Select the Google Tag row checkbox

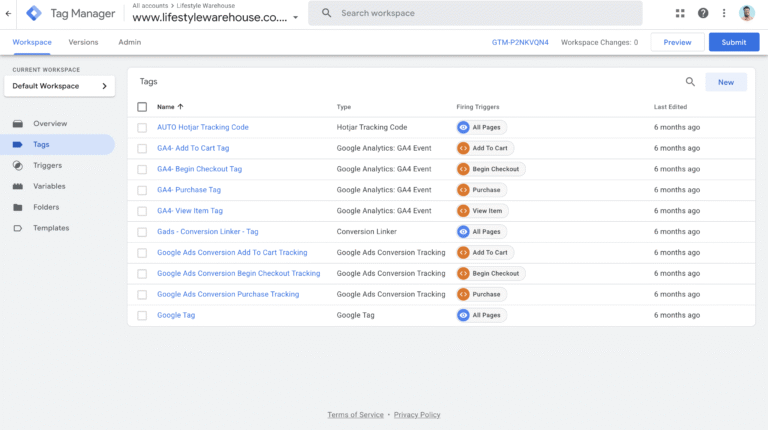(142, 315)
